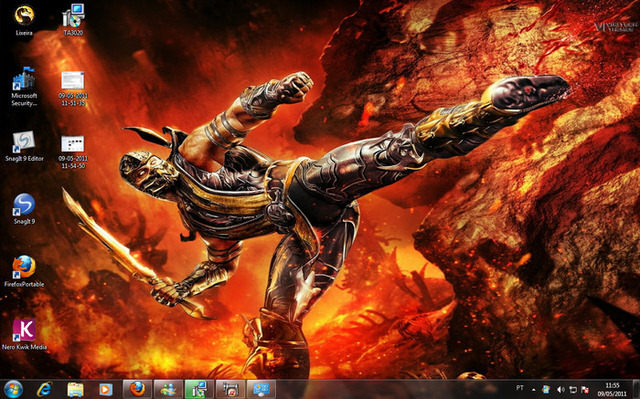Viewport: 640px width, 399px height.
Task: Open the Action Center flag icon
Action: (585, 390)
